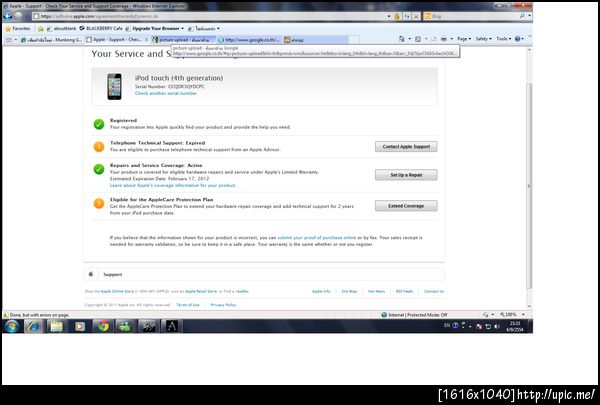
Task: Switch to the picture upload tab
Action: coord(183,39)
